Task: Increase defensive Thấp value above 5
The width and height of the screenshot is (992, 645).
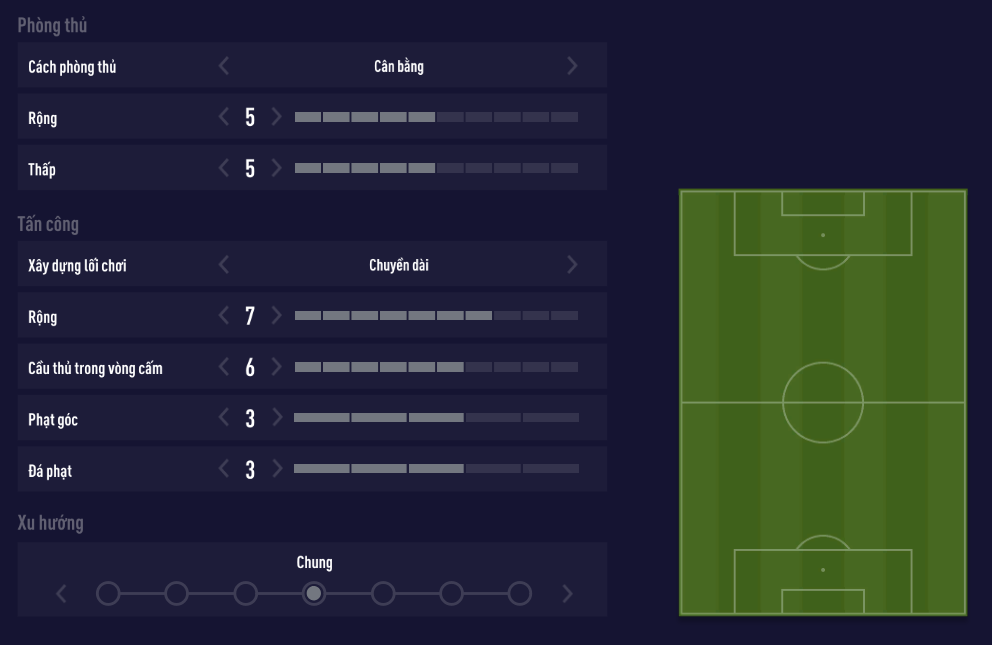Action: [277, 168]
